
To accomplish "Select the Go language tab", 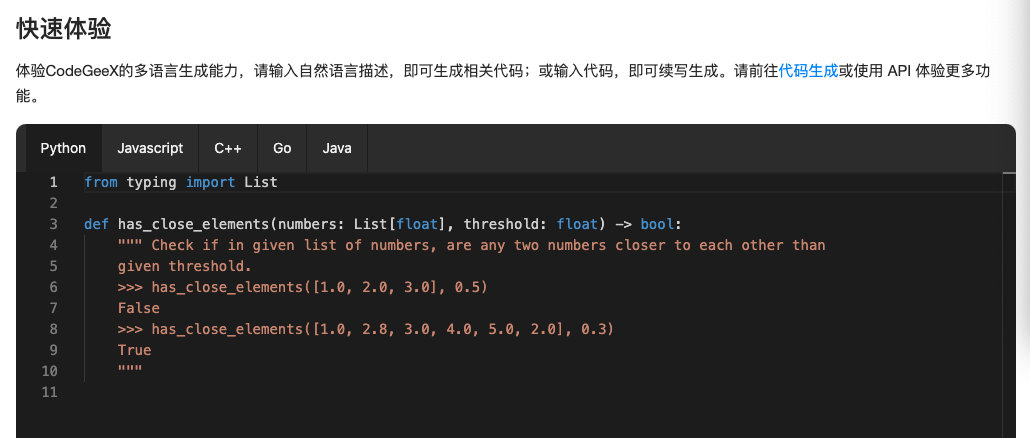I will tap(282, 148).
